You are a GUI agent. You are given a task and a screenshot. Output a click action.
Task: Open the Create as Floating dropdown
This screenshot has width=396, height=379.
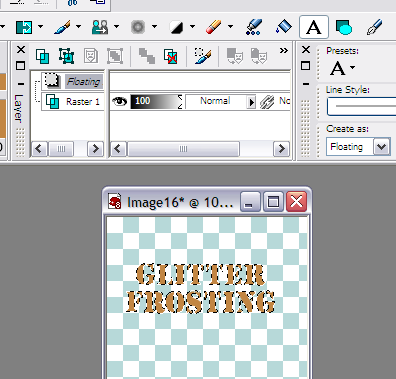click(382, 147)
